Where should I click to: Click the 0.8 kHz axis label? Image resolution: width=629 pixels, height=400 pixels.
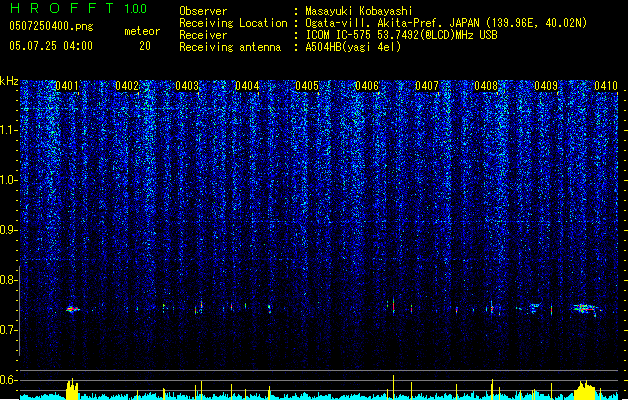coord(8,280)
